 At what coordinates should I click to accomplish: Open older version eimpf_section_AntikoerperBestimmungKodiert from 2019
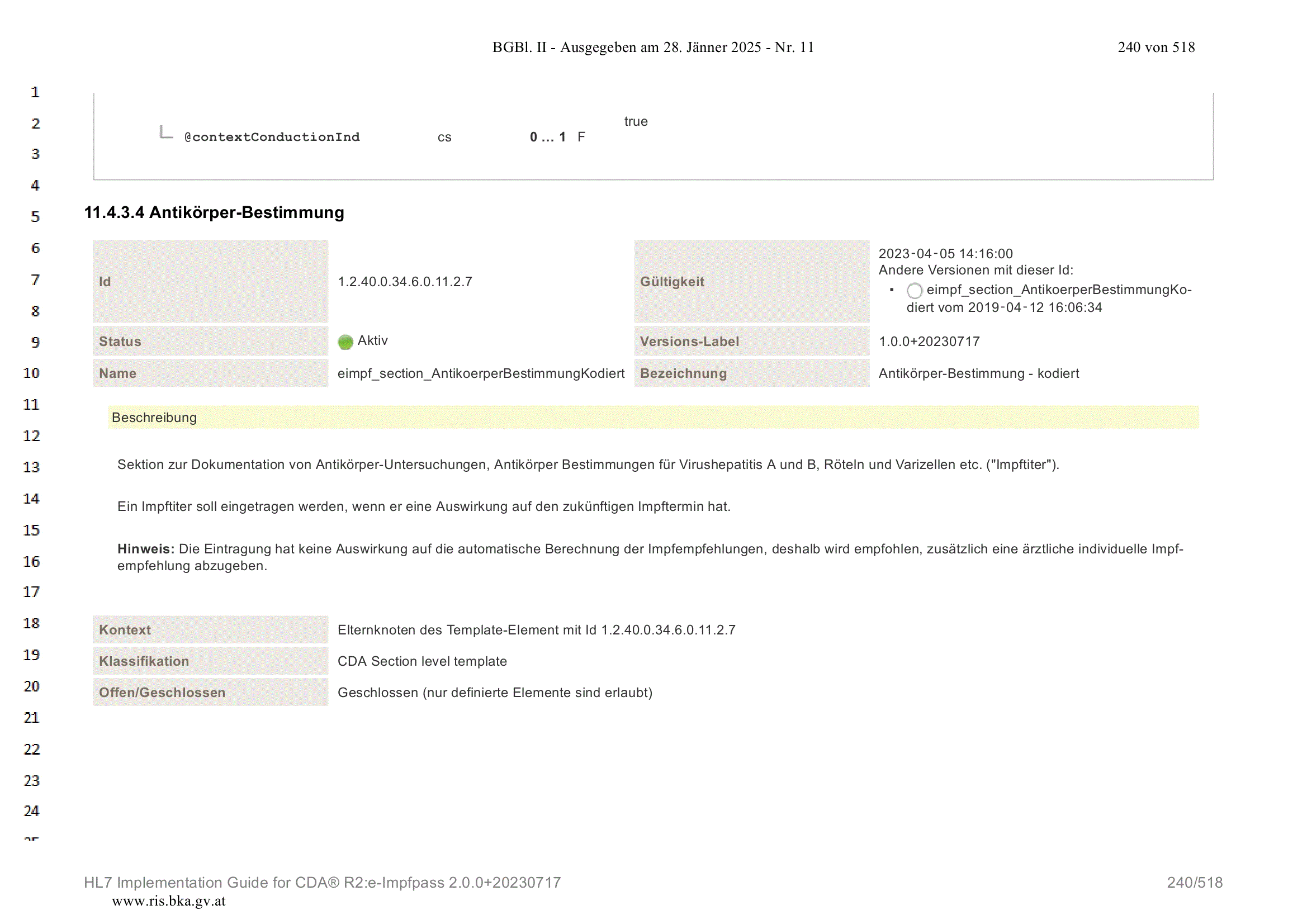click(1049, 298)
